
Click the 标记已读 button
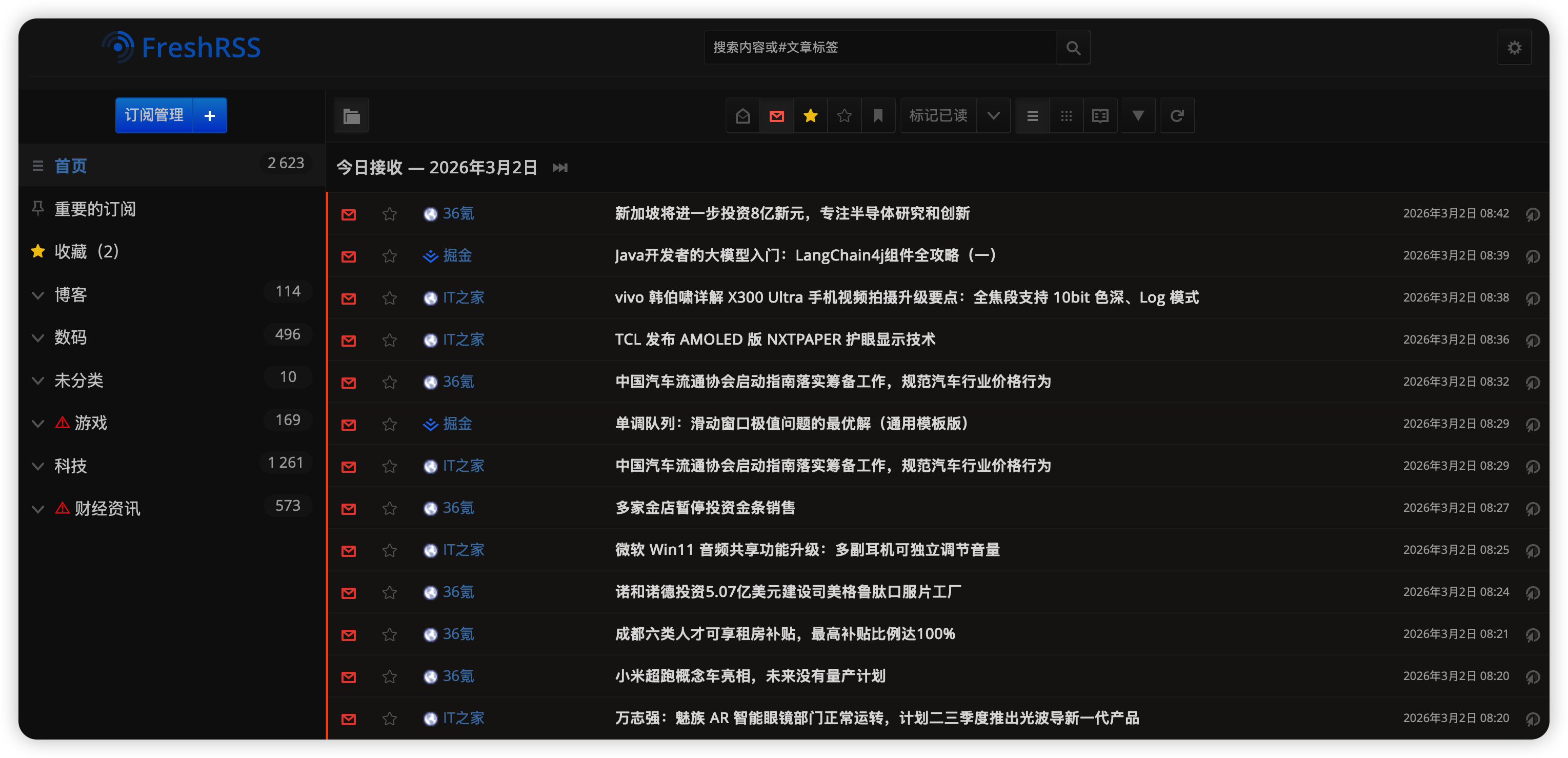938,116
